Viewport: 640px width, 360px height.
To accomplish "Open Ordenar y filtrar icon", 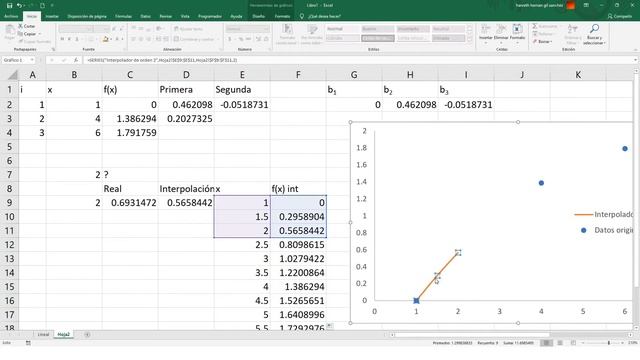I will pos(572,29).
